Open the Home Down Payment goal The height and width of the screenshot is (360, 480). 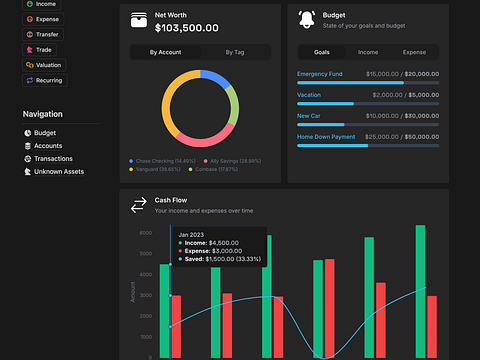(326, 137)
